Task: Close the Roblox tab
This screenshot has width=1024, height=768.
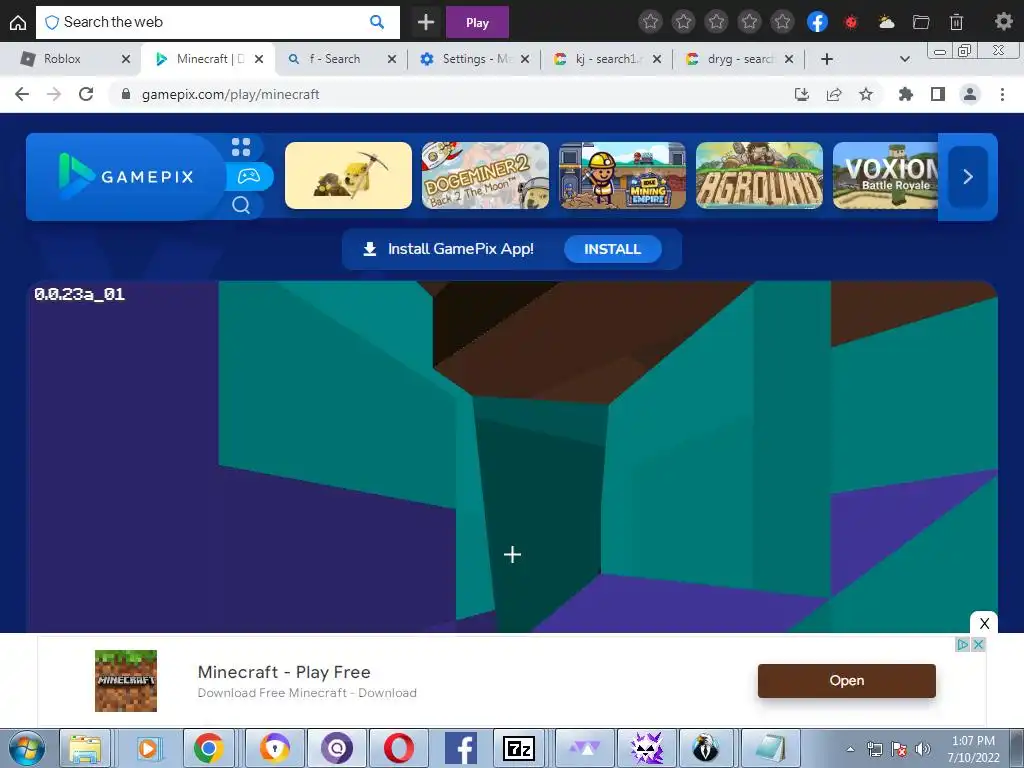Action: click(x=126, y=59)
